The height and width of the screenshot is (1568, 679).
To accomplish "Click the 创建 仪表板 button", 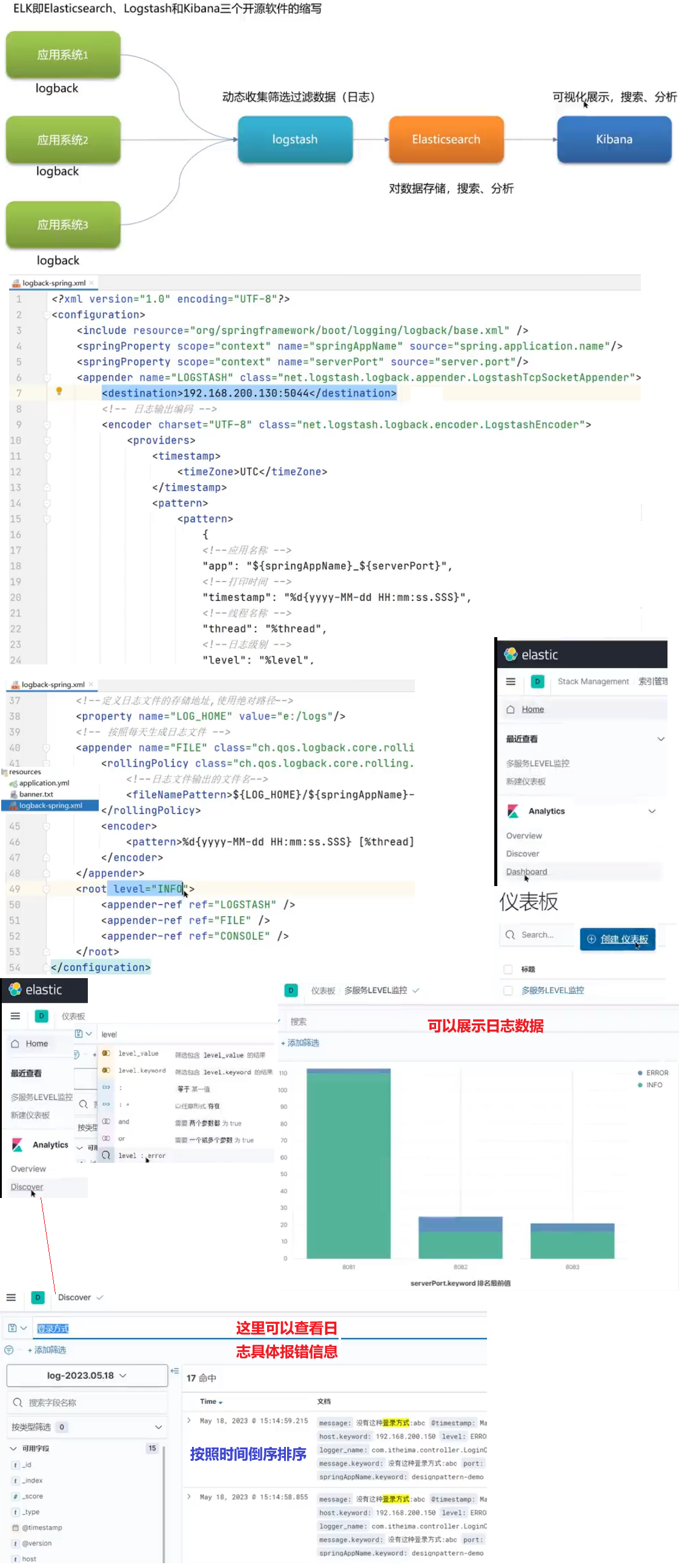I will click(x=617, y=939).
